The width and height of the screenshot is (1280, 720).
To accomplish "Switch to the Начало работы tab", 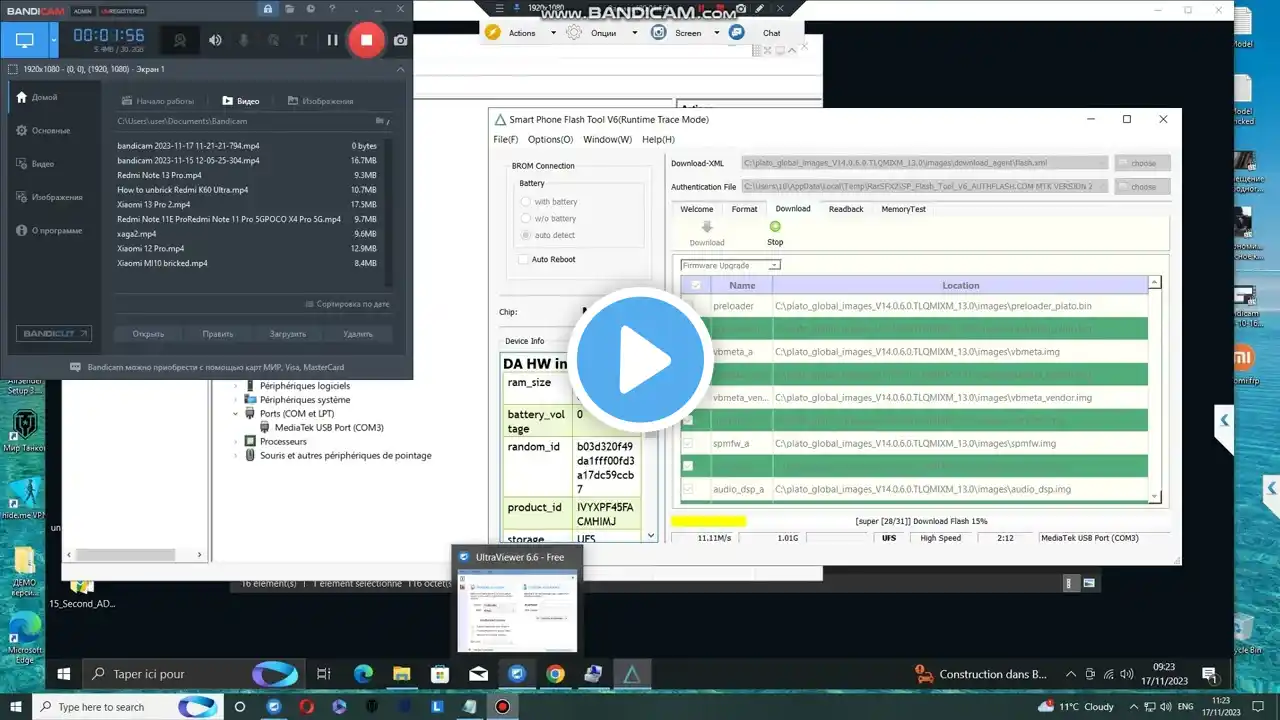I will click(157, 101).
